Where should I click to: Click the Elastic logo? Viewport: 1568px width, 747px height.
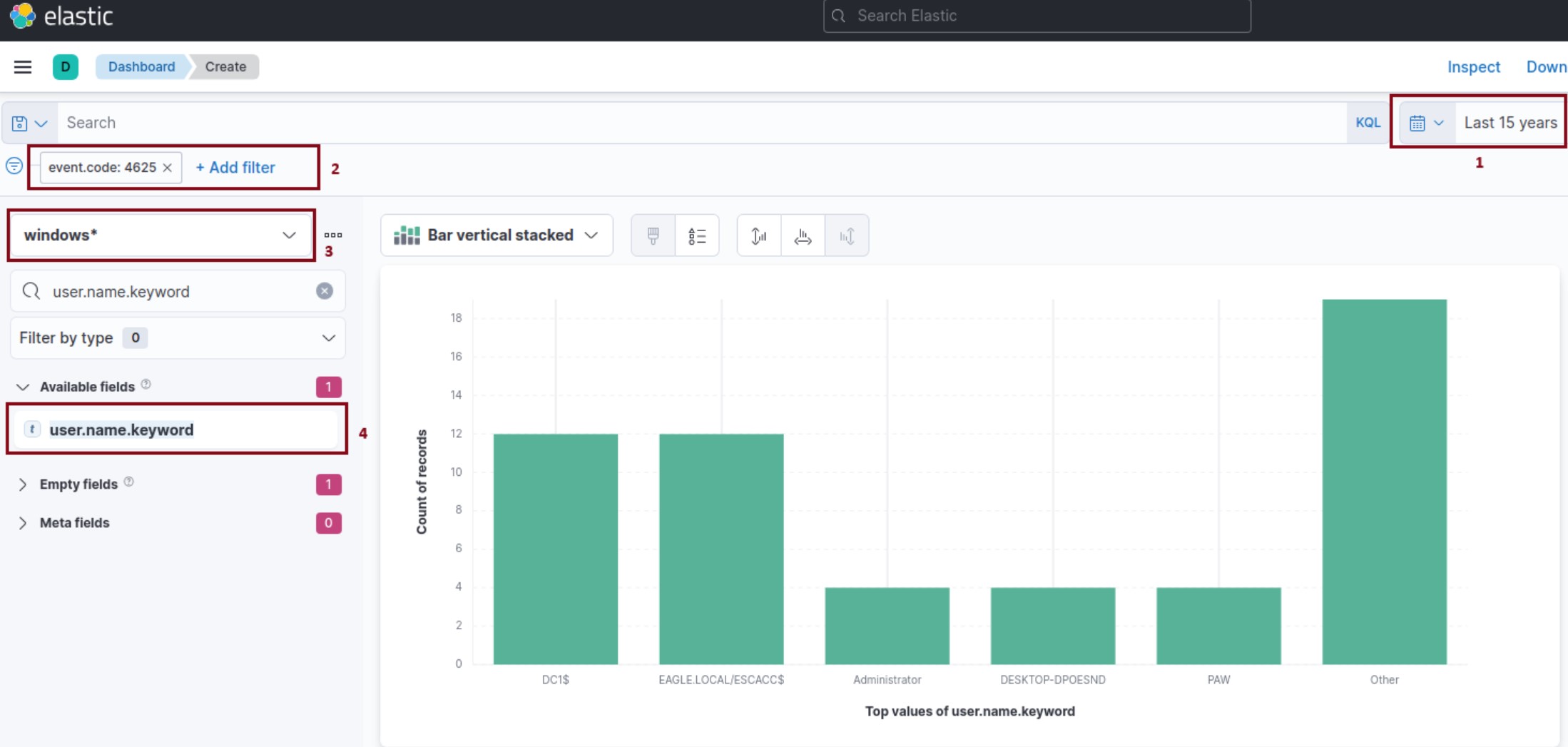[x=61, y=16]
